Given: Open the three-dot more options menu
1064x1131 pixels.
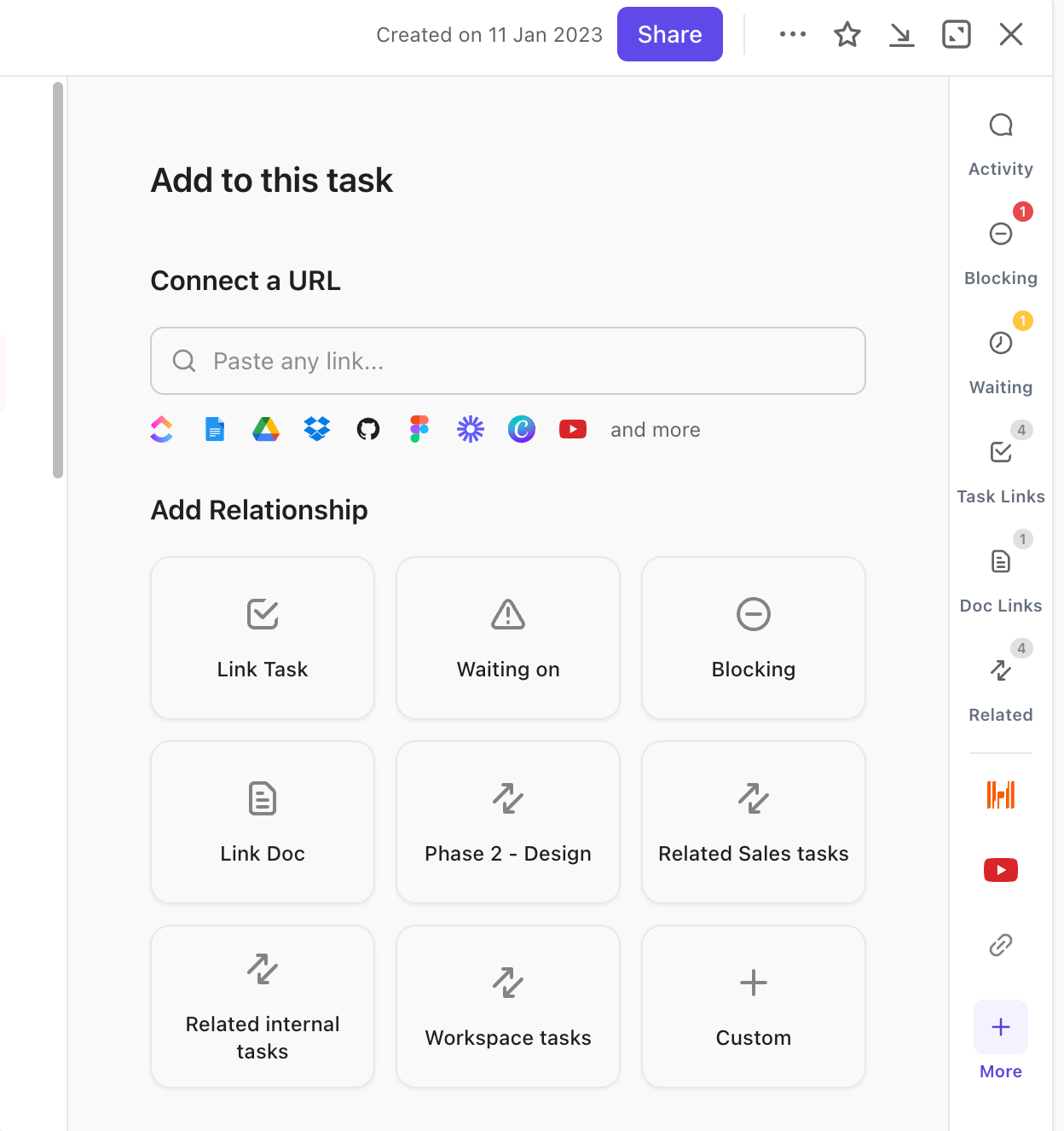Looking at the screenshot, I should (x=792, y=34).
